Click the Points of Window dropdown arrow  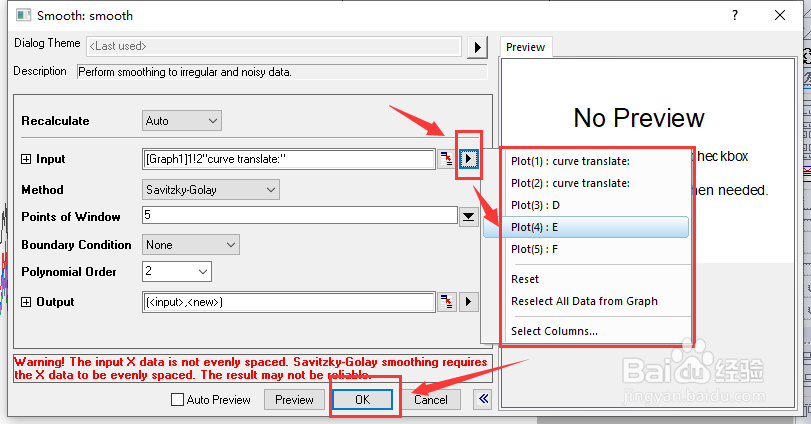(469, 217)
